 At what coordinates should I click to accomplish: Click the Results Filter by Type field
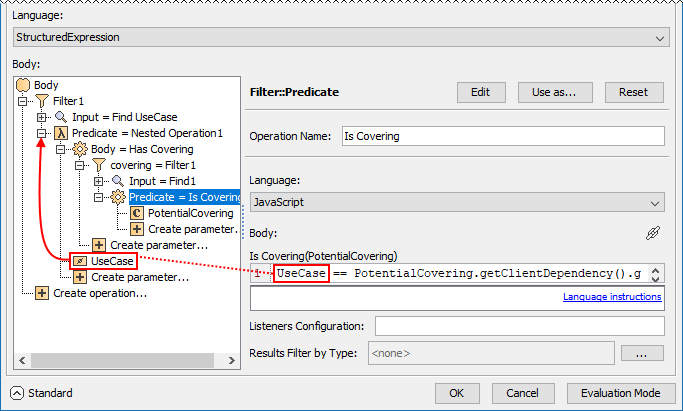491,353
